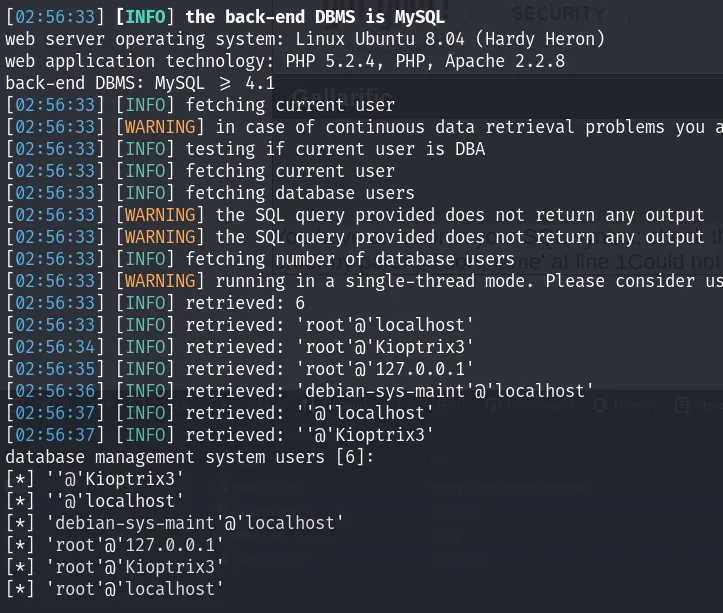Image resolution: width=723 pixels, height=613 pixels.
Task: Click the retrieved 'root'@'localhost' log entry
Action: coord(240,325)
